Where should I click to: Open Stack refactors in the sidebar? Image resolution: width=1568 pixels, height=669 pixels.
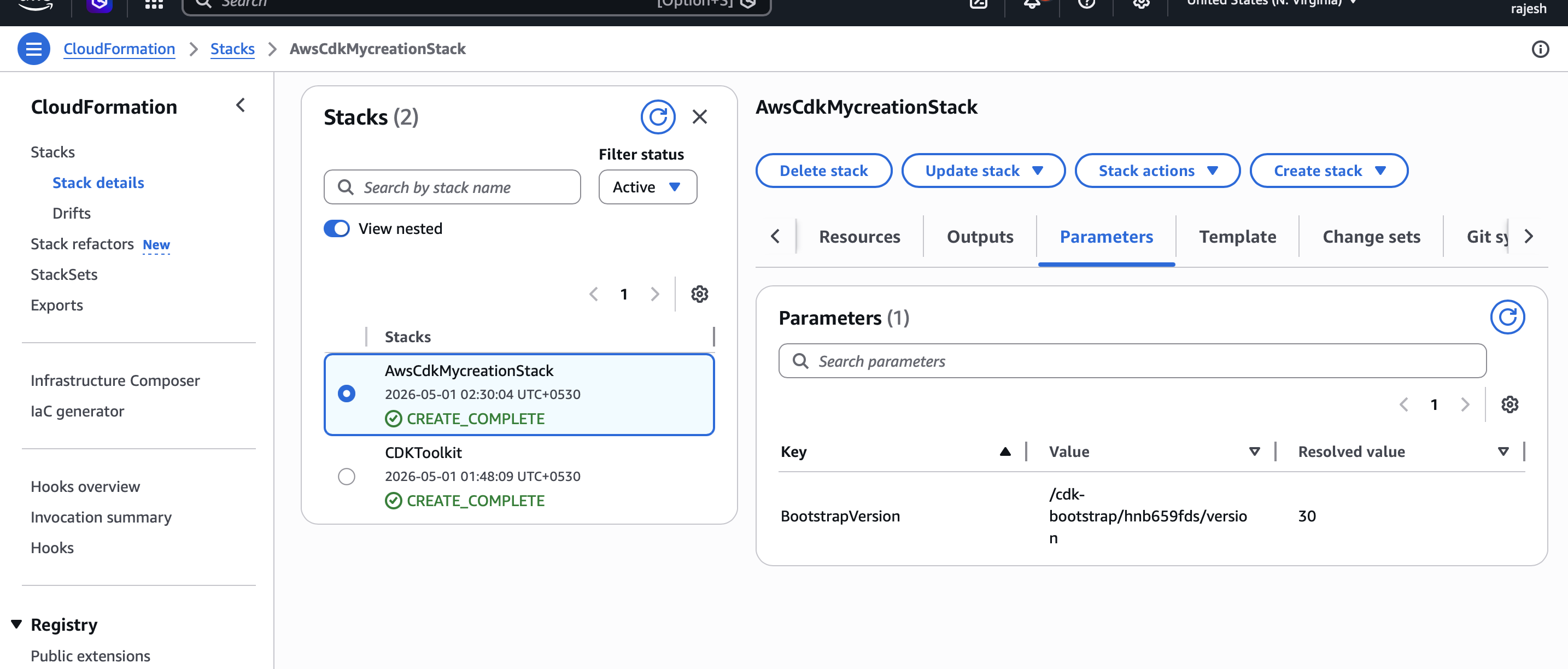(x=82, y=244)
